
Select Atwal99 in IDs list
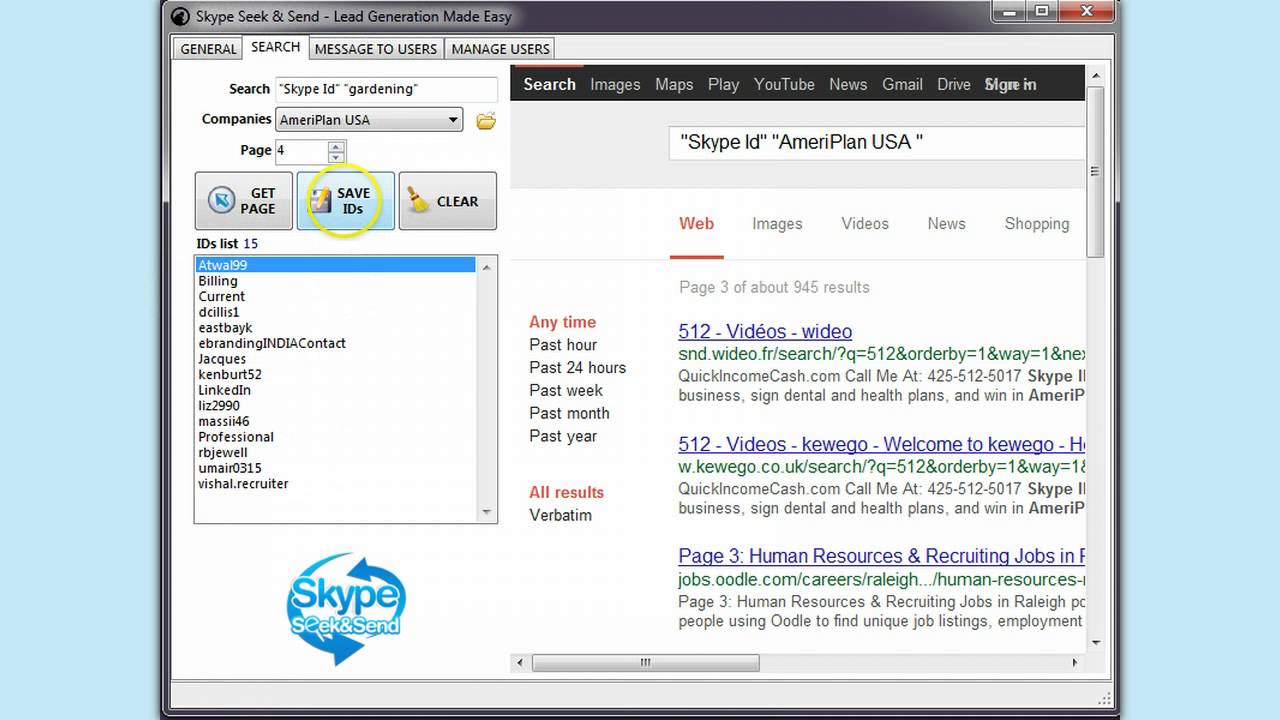point(335,265)
